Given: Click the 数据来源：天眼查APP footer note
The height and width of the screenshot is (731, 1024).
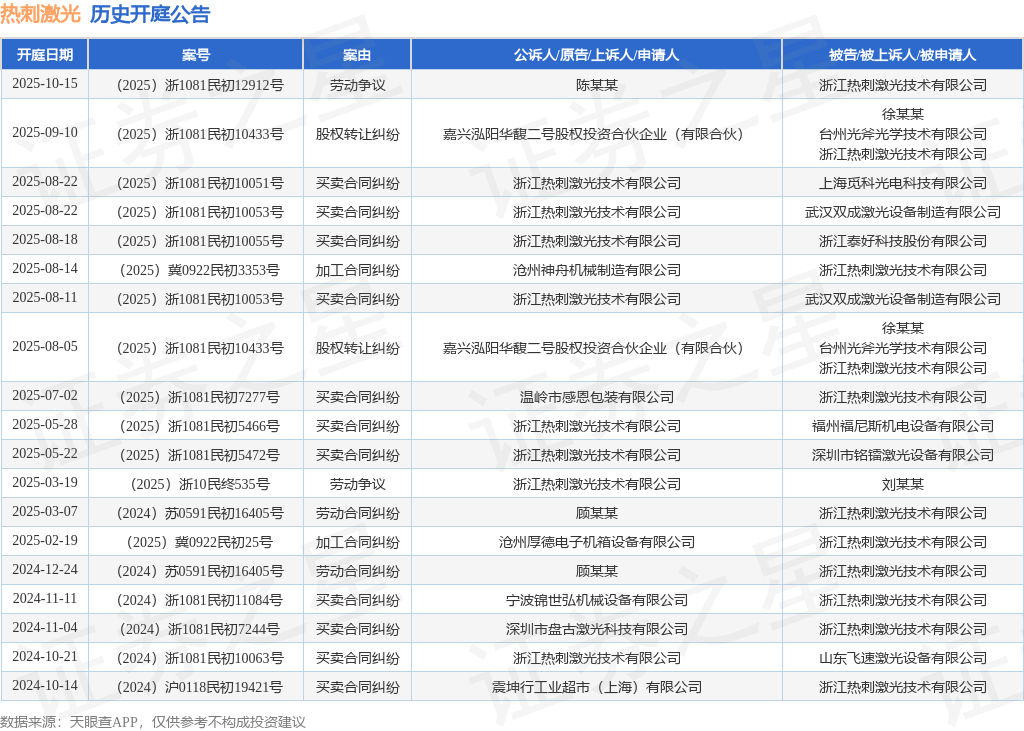Looking at the screenshot, I should (153, 722).
